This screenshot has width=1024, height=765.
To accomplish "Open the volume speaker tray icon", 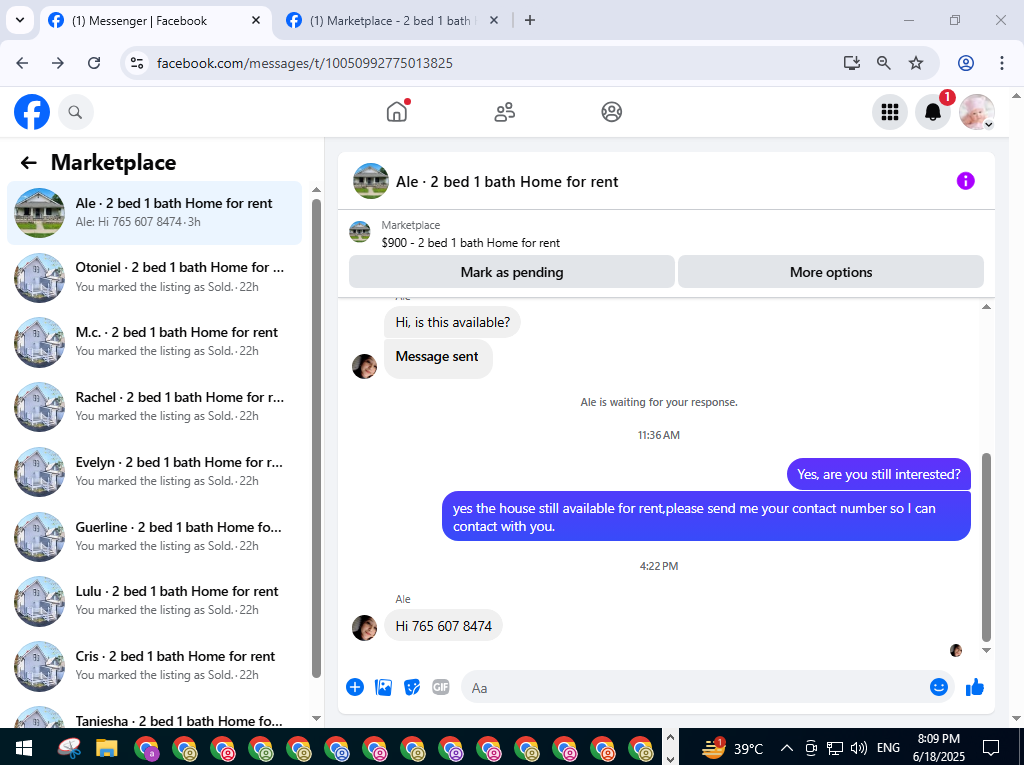I will coord(859,748).
